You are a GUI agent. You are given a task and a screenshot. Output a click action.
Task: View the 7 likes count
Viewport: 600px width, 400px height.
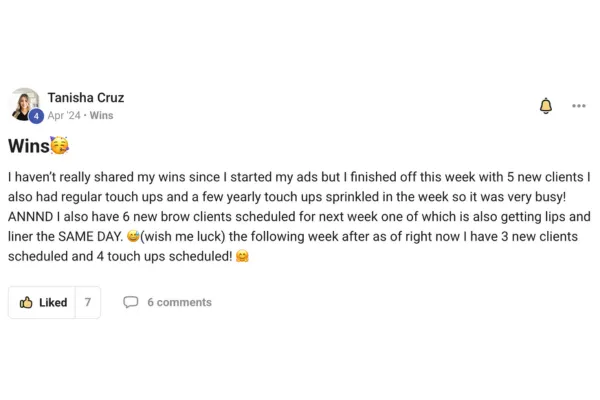click(x=88, y=302)
